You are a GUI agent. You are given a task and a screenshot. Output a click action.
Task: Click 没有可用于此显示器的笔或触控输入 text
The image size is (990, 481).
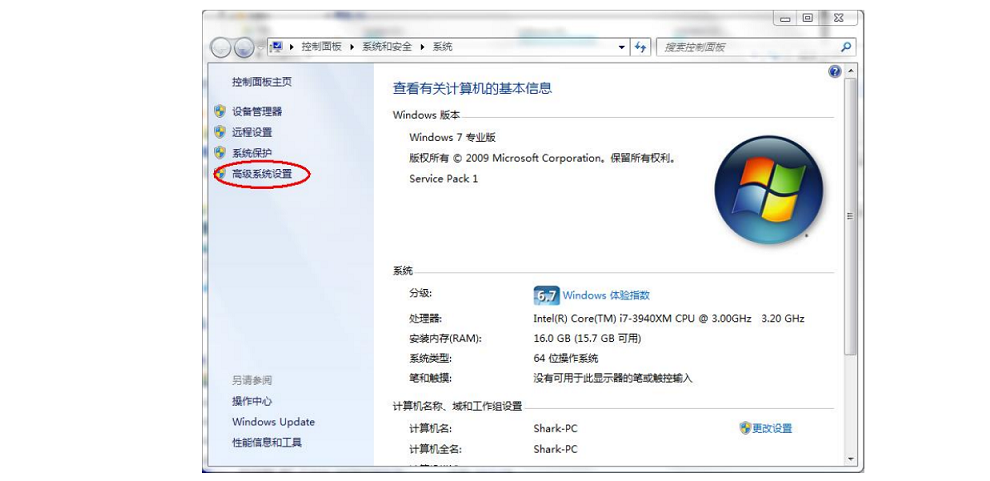coord(613,379)
